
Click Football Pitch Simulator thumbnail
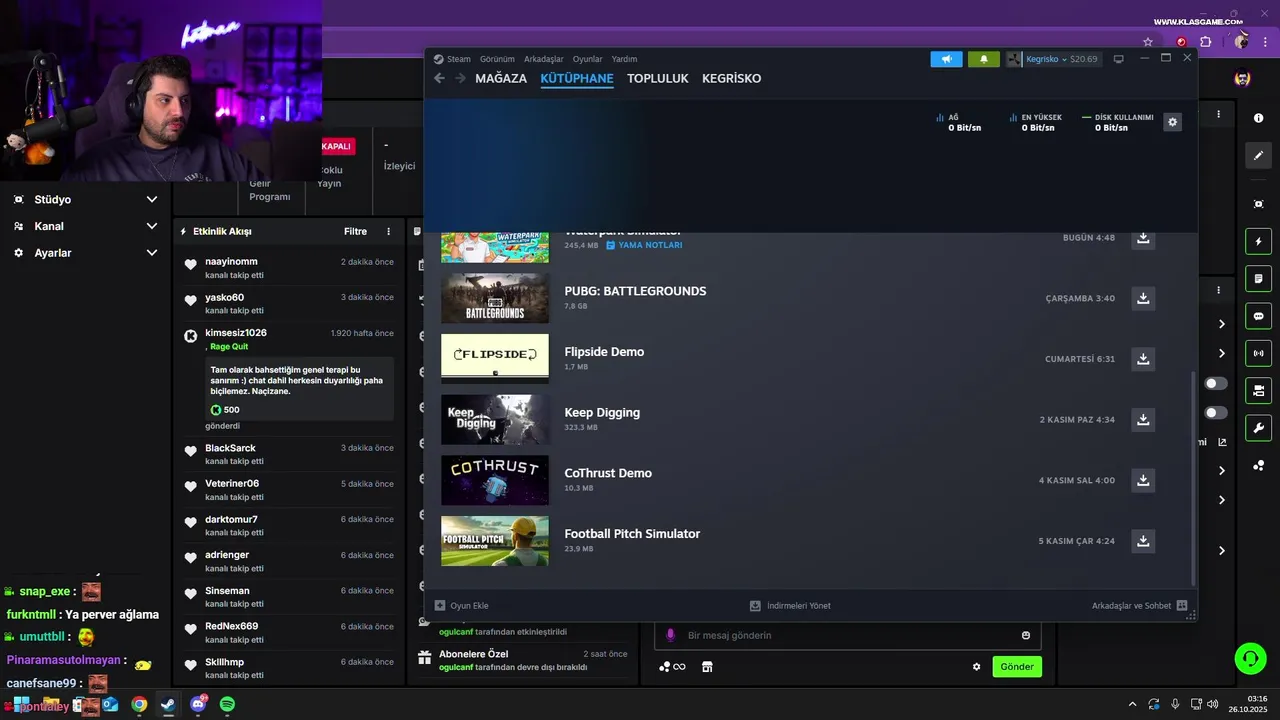click(495, 541)
